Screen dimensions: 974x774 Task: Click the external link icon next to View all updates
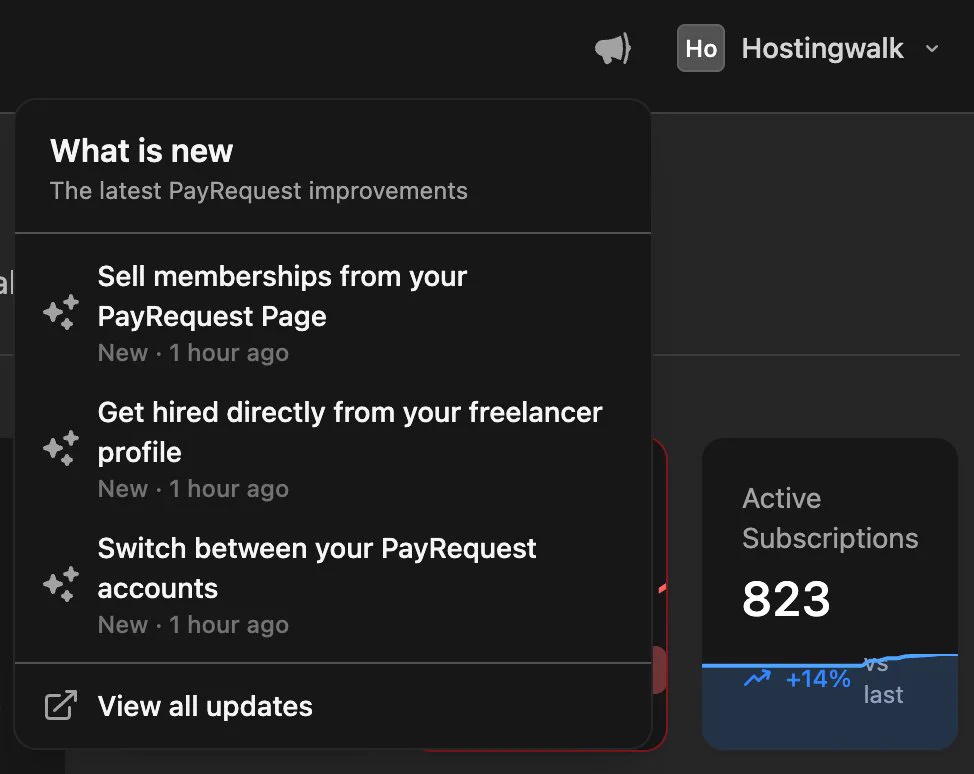tap(61, 706)
